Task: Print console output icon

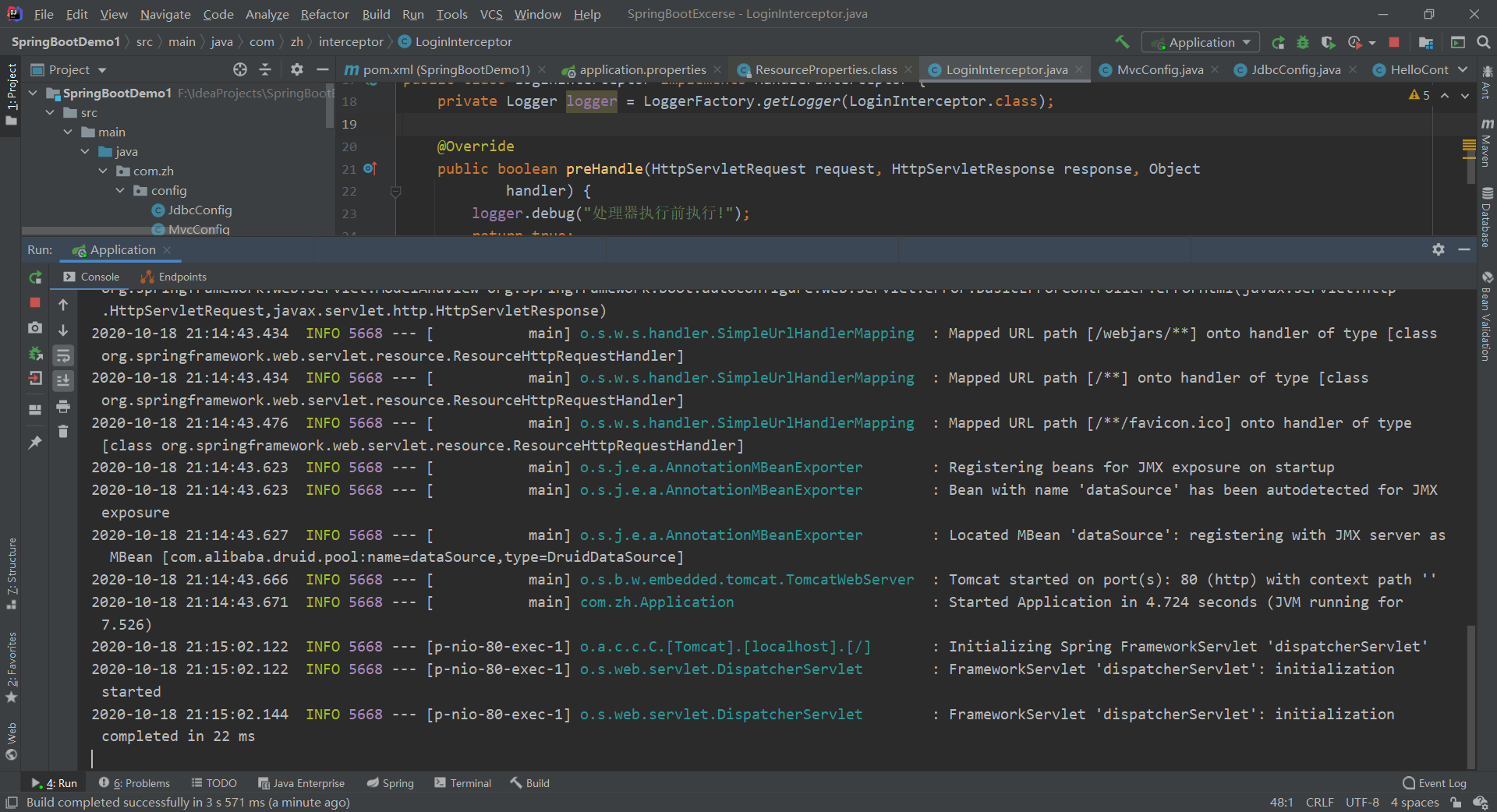Action: 63,406
